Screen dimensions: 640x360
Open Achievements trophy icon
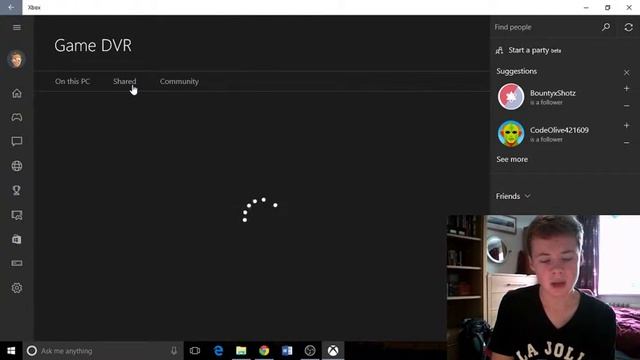tap(17, 191)
